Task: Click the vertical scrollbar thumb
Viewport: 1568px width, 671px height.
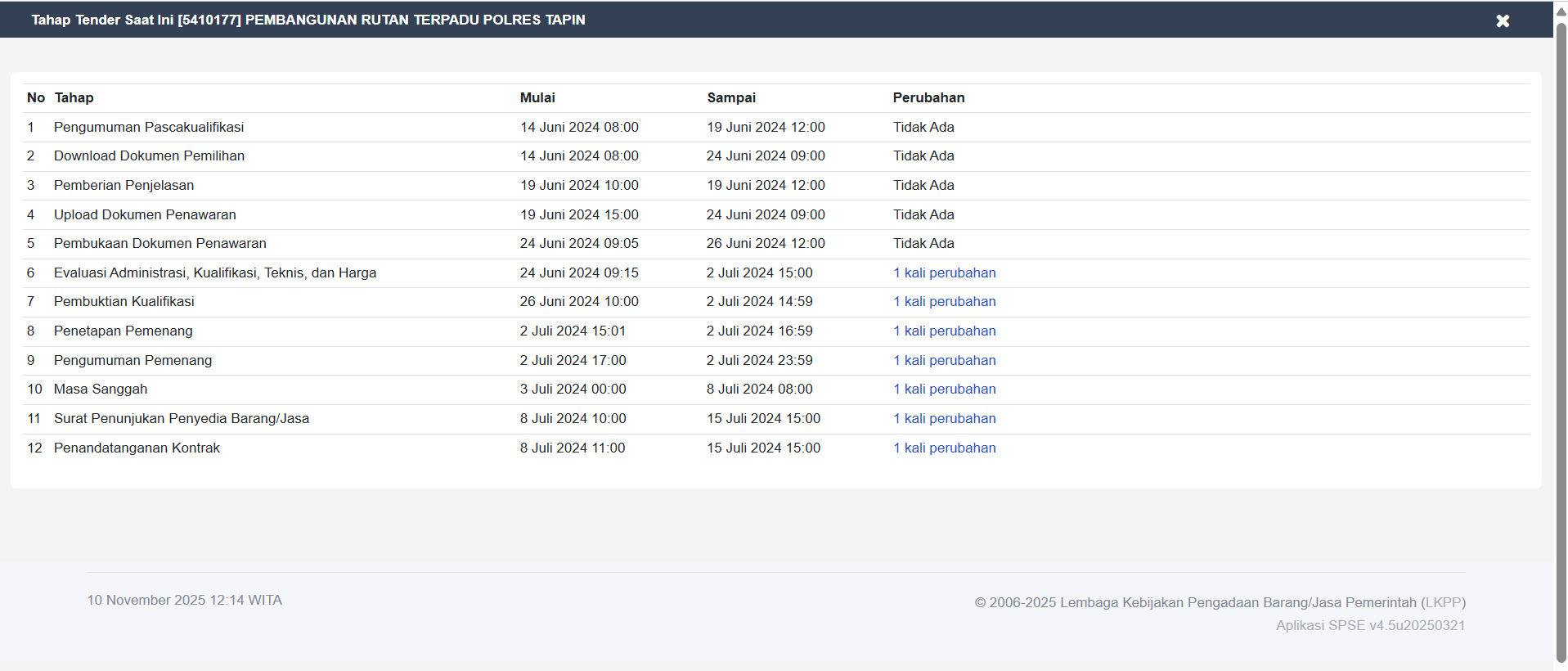Action: (x=1561, y=327)
